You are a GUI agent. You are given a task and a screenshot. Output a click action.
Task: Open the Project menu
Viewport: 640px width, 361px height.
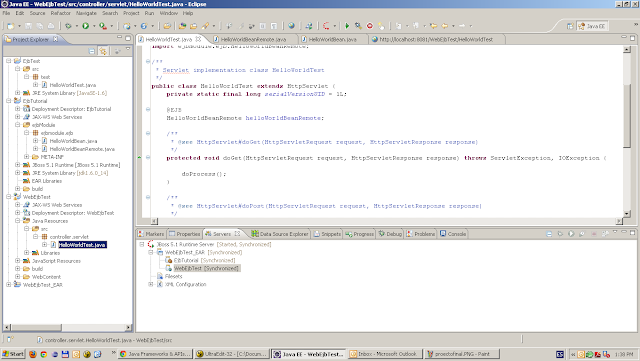click(x=131, y=13)
